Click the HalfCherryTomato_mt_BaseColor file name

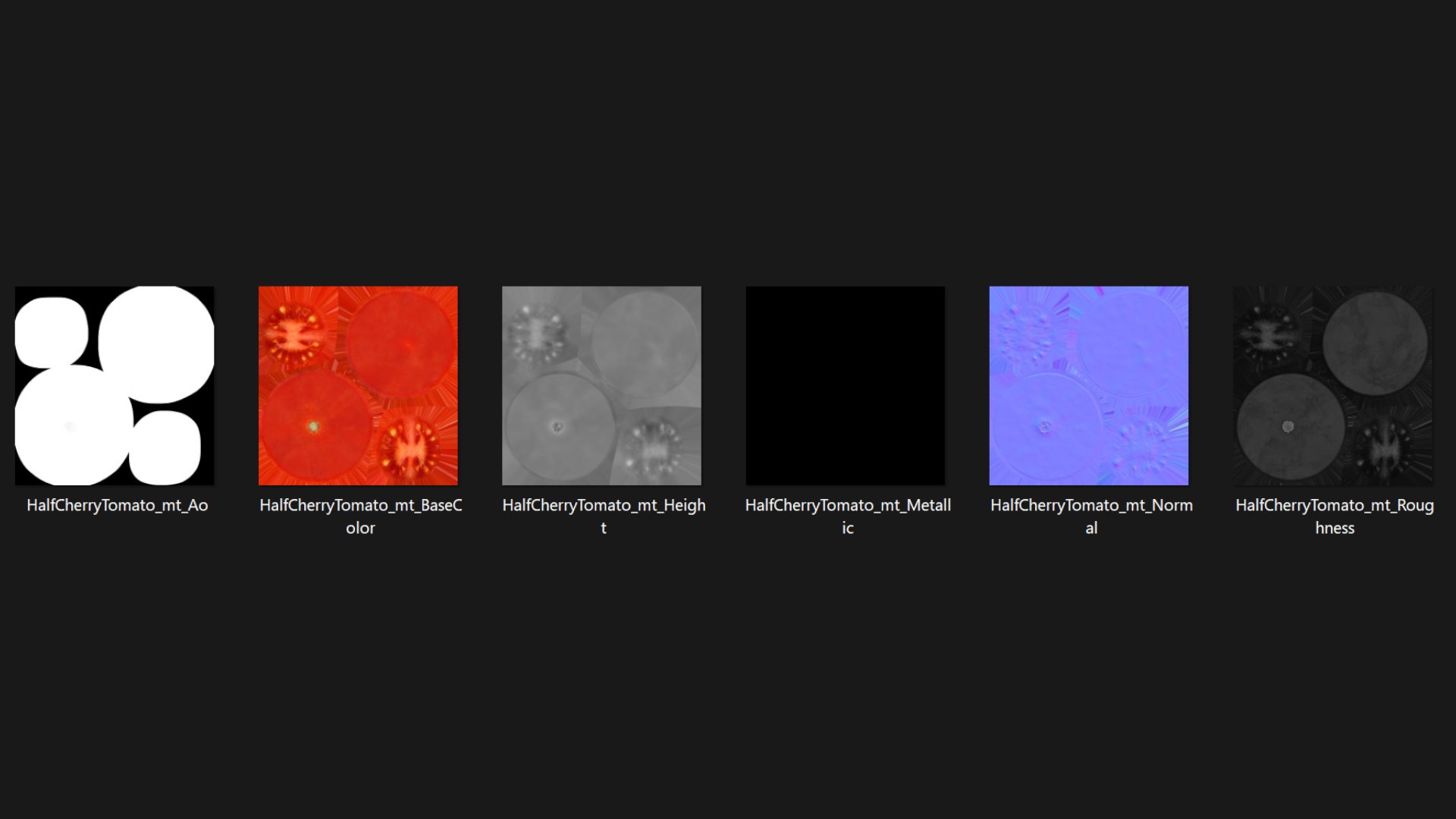point(361,516)
